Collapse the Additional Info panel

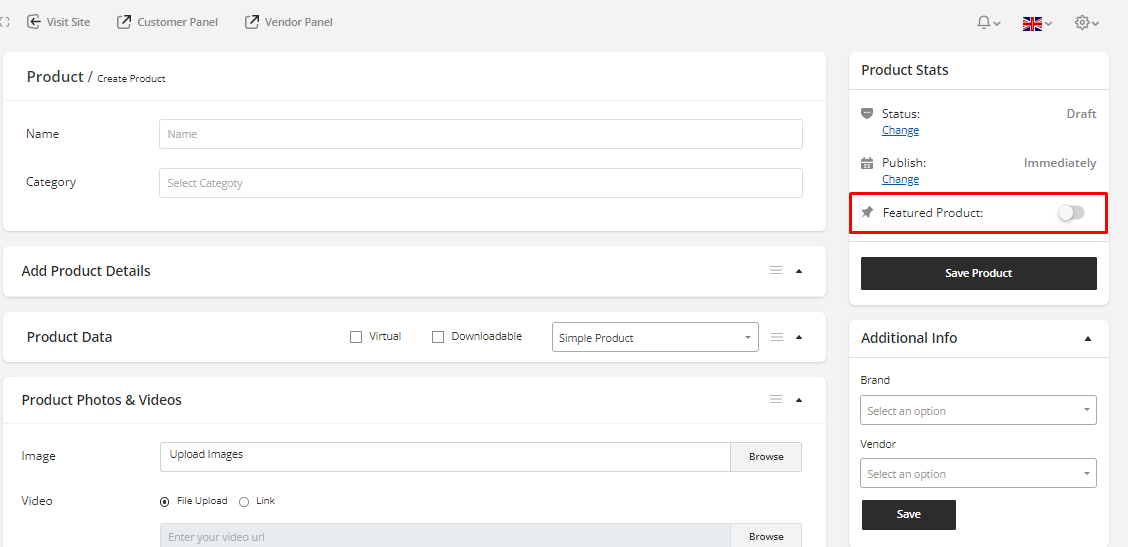tap(1088, 339)
